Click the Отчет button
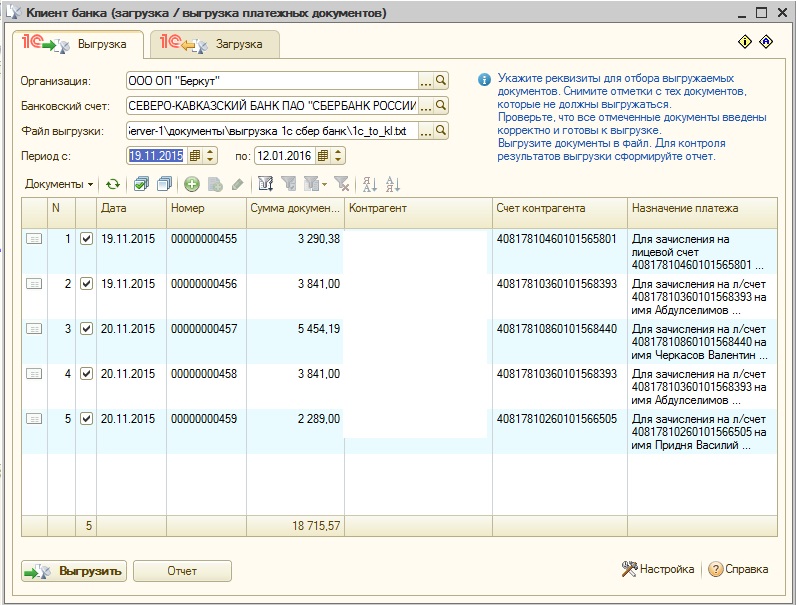The height and width of the screenshot is (605, 796). pyautogui.click(x=182, y=571)
